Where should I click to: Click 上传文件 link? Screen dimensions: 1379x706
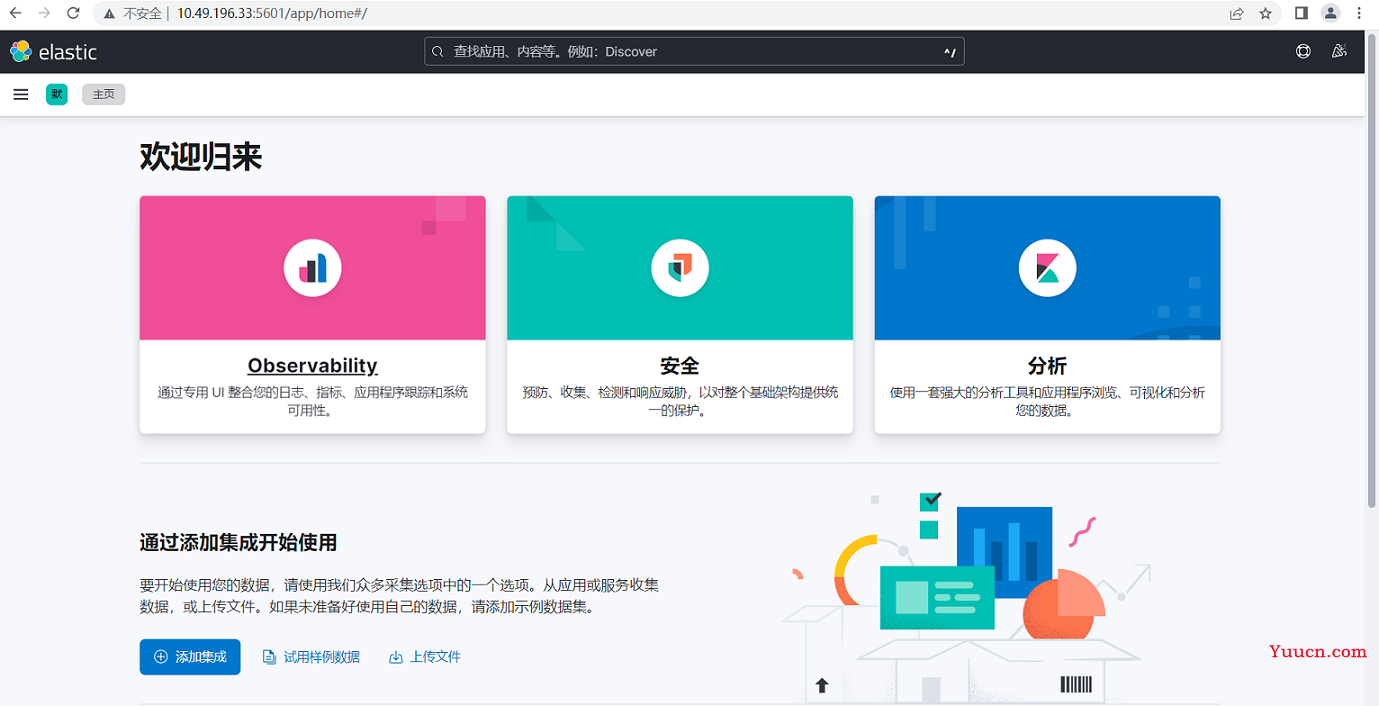(x=425, y=657)
